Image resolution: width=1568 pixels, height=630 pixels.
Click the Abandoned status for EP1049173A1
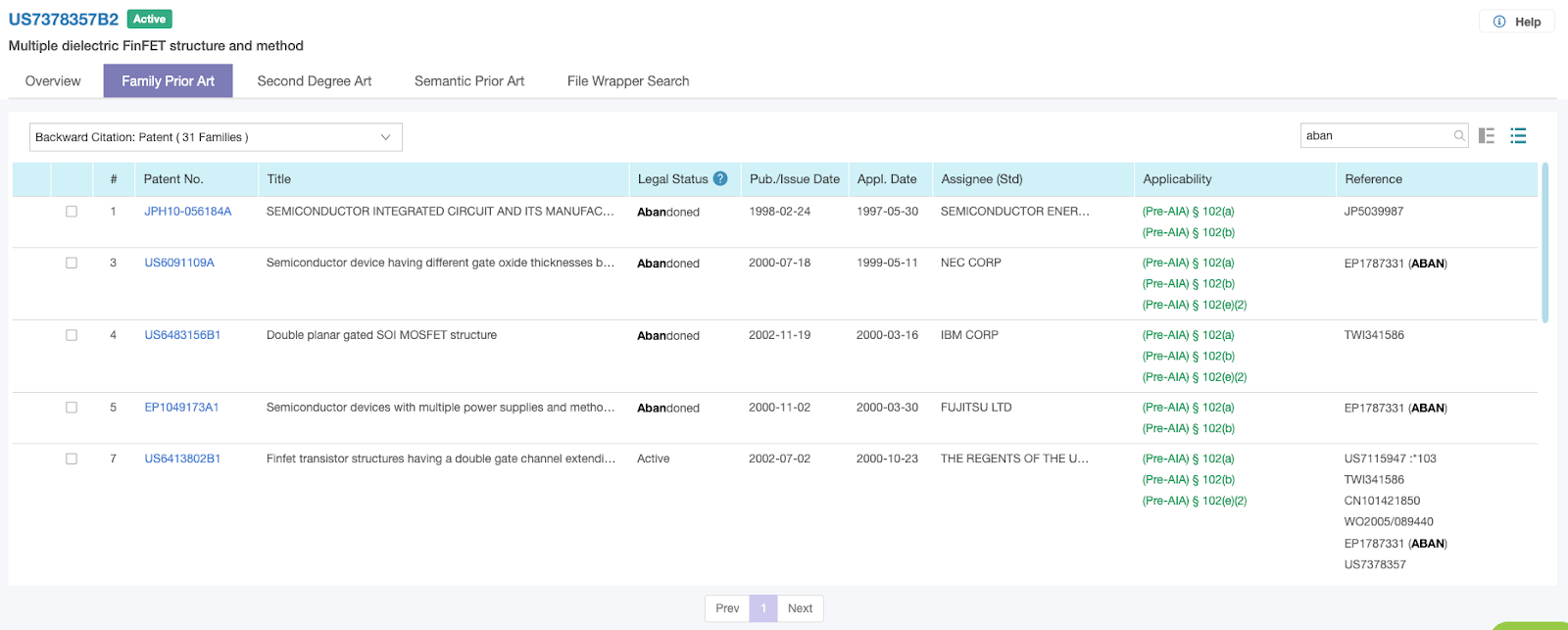(668, 409)
